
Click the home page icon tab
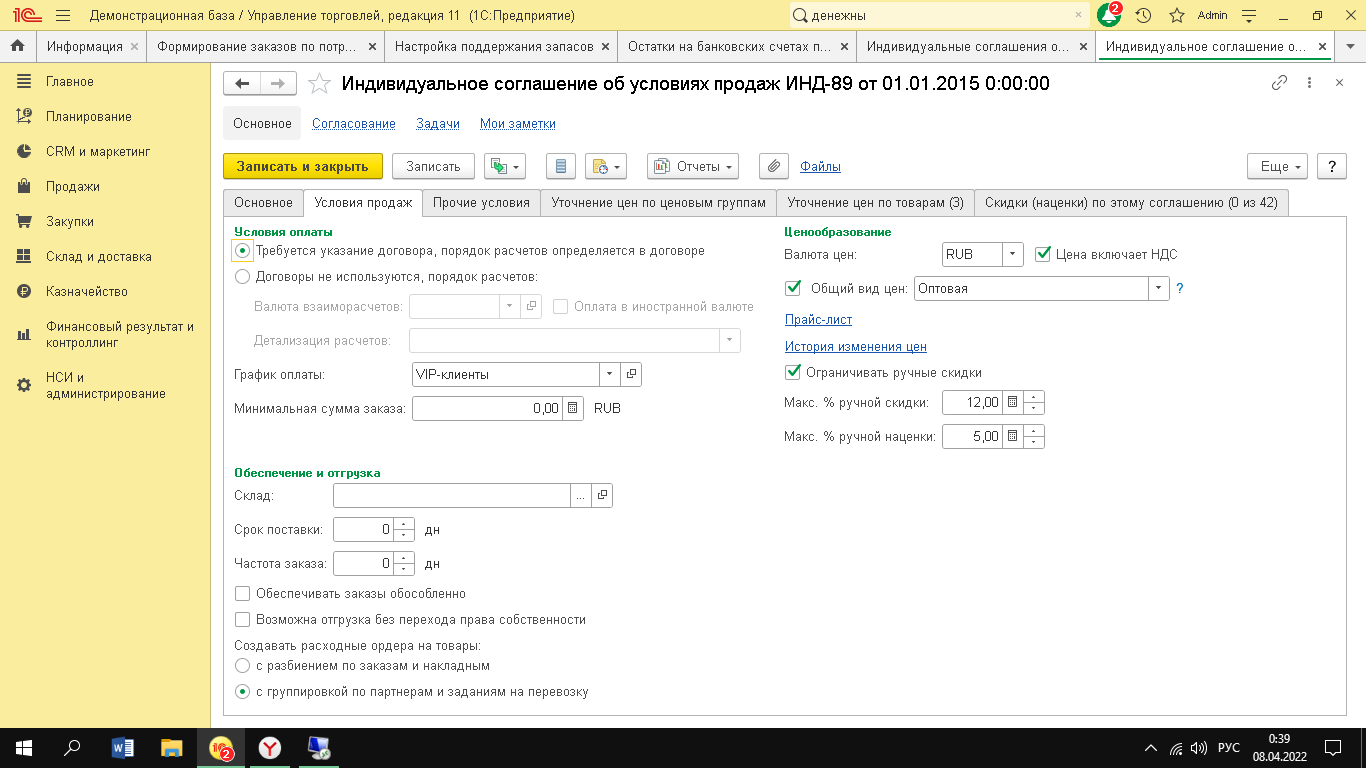(17, 47)
